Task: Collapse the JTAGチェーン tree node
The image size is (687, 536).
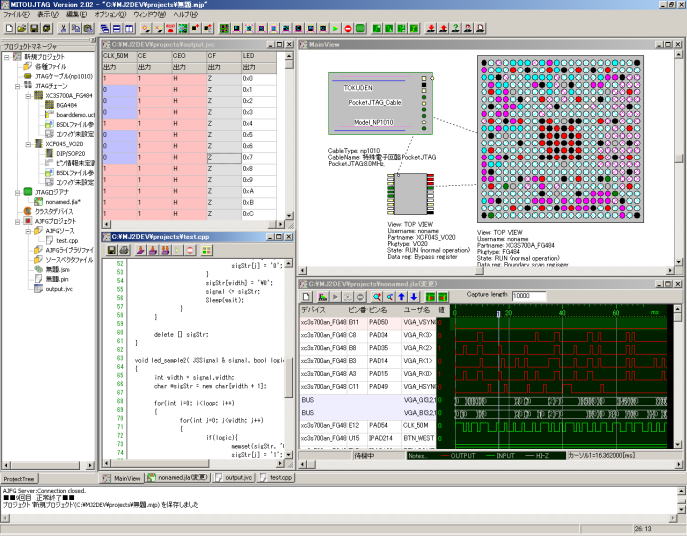Action: tap(18, 86)
